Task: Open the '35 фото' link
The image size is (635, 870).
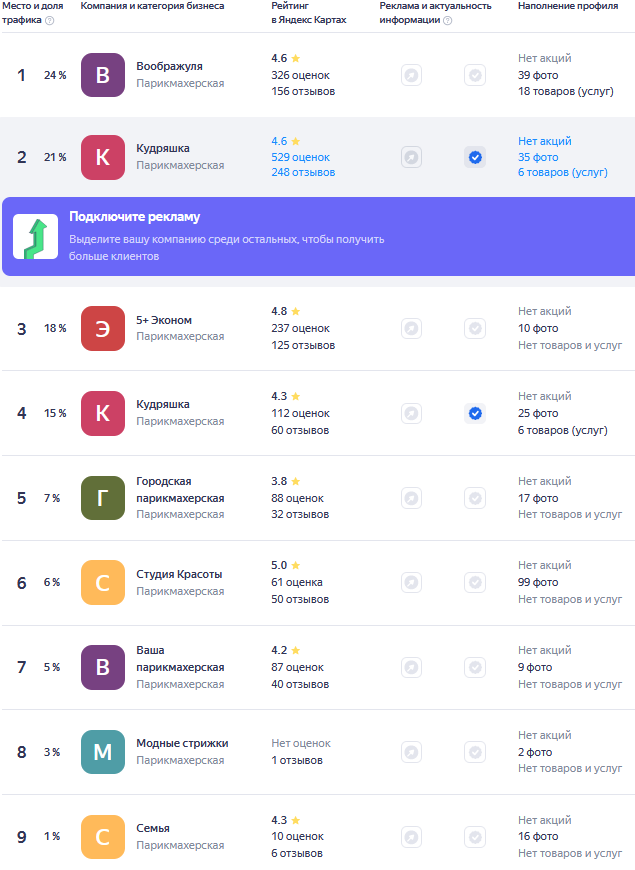Action: coord(538,157)
